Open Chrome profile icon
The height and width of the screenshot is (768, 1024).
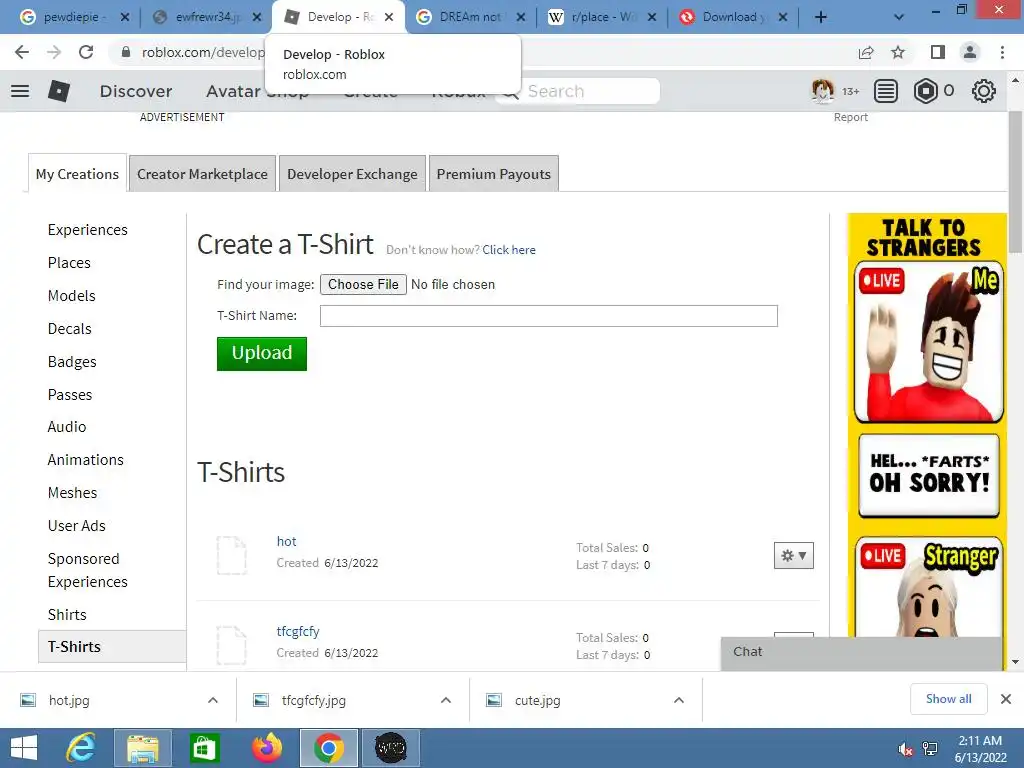tap(970, 52)
